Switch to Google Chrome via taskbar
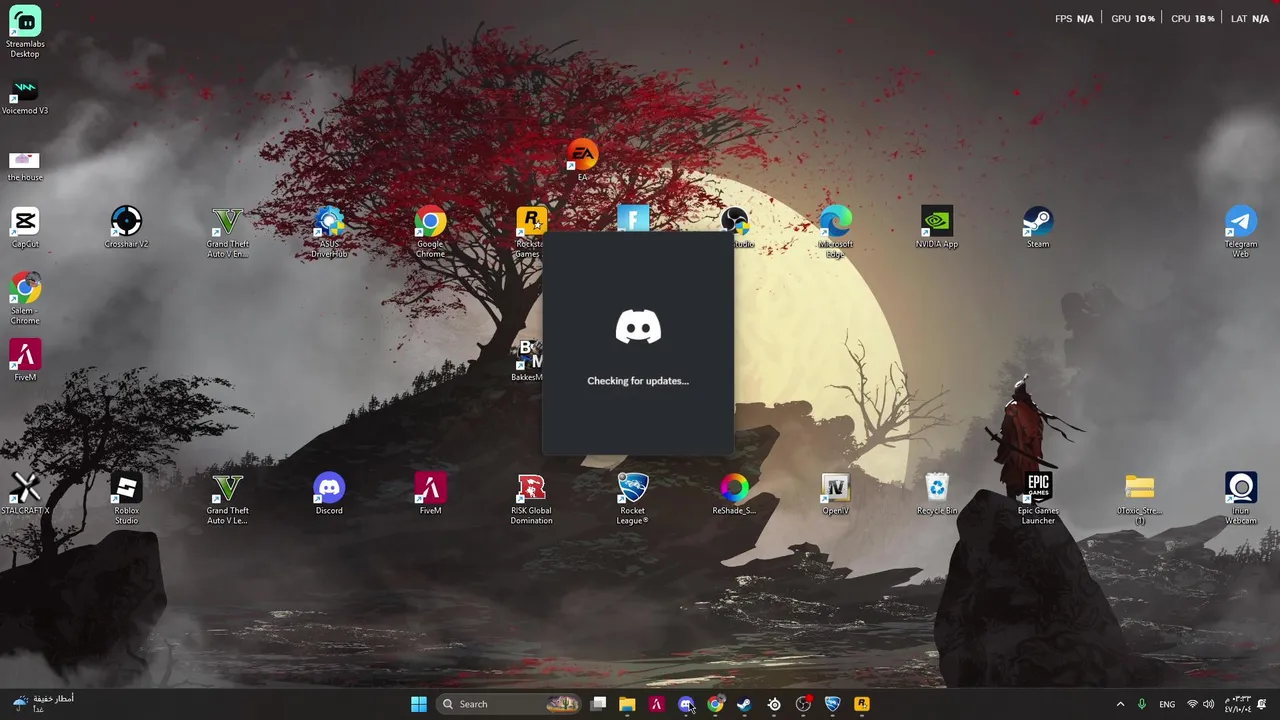The height and width of the screenshot is (720, 1280). (x=715, y=704)
